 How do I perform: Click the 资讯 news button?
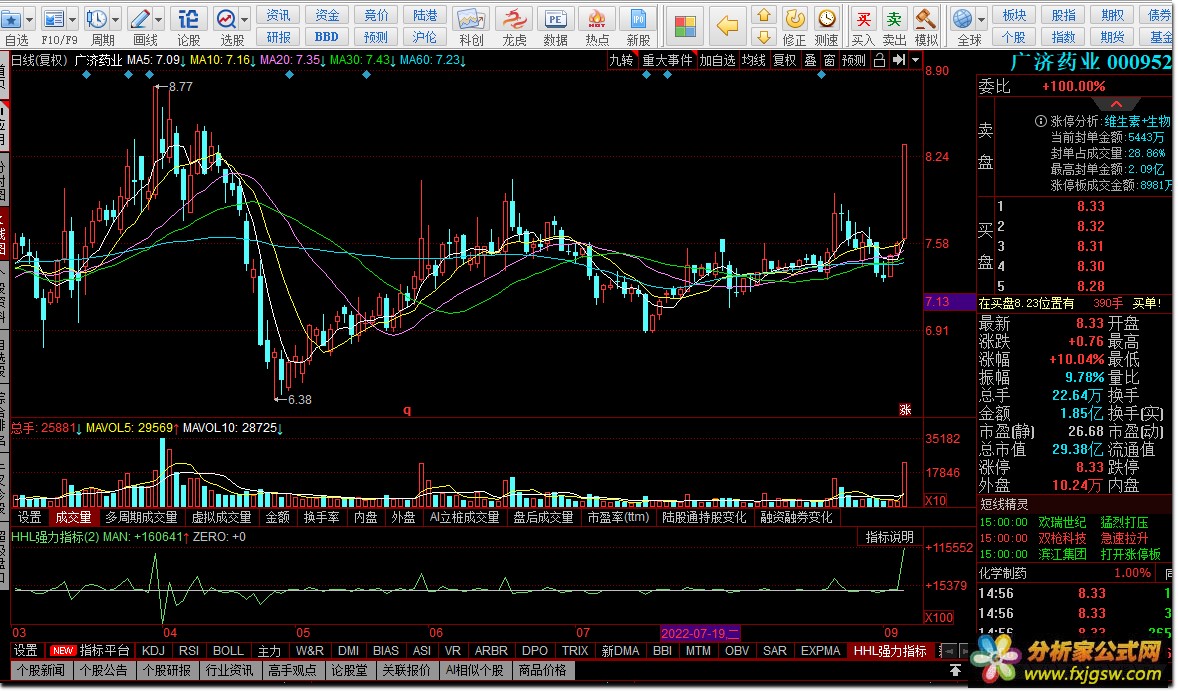(x=279, y=15)
